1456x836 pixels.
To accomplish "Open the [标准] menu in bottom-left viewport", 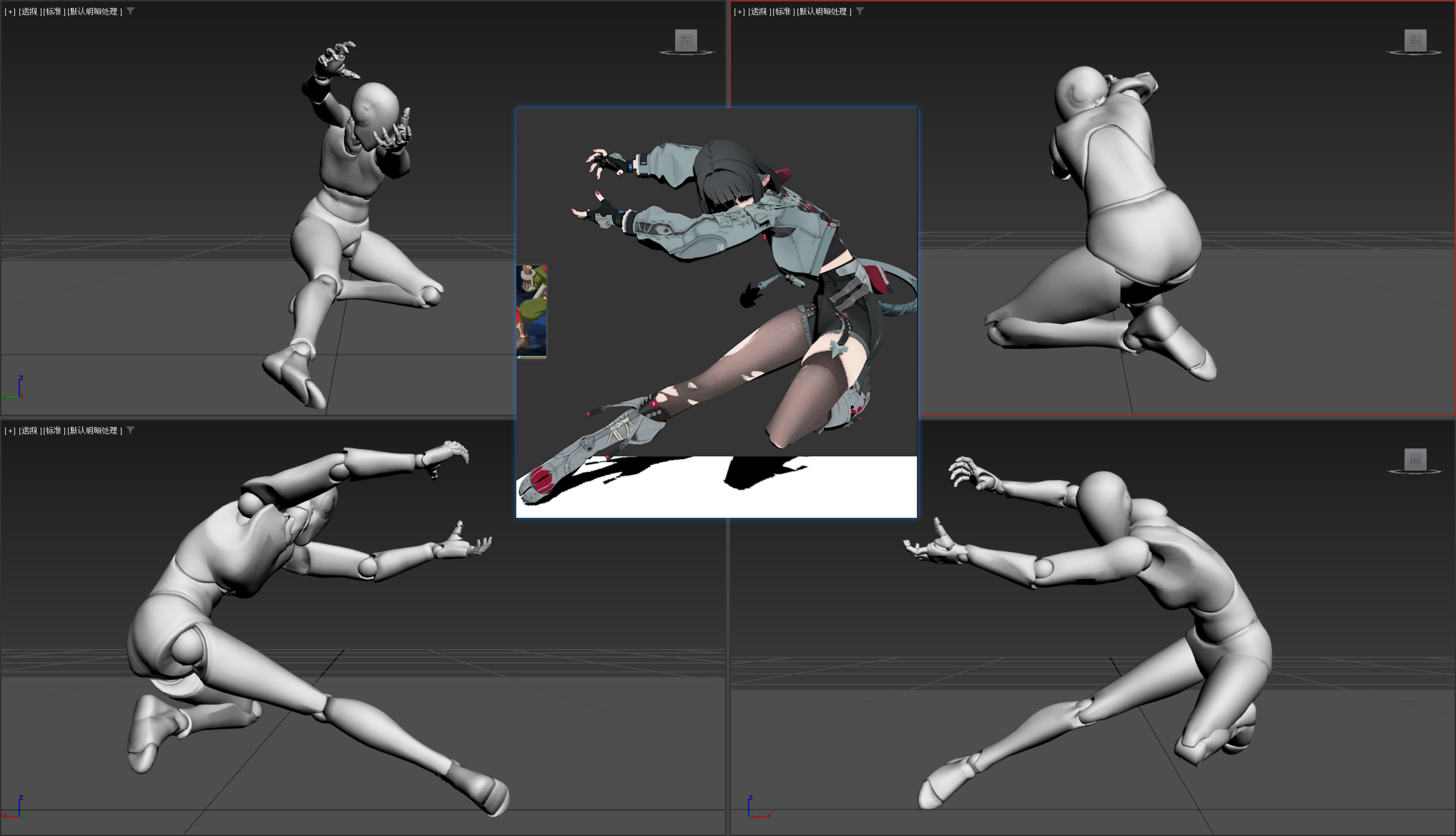I will click(54, 431).
